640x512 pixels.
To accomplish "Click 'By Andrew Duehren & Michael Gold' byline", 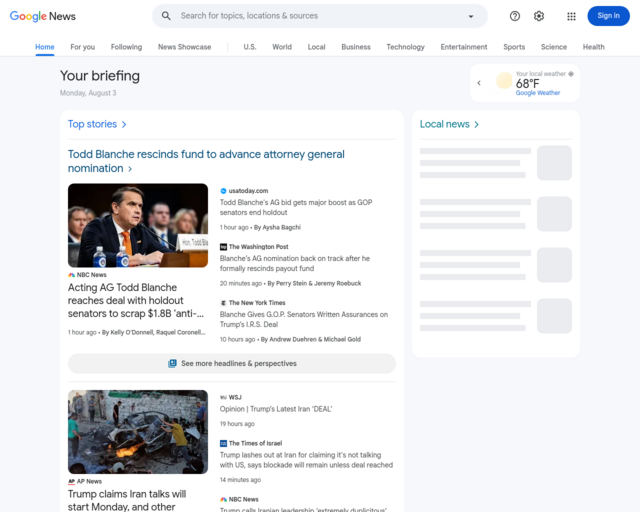I will click(x=311, y=339).
